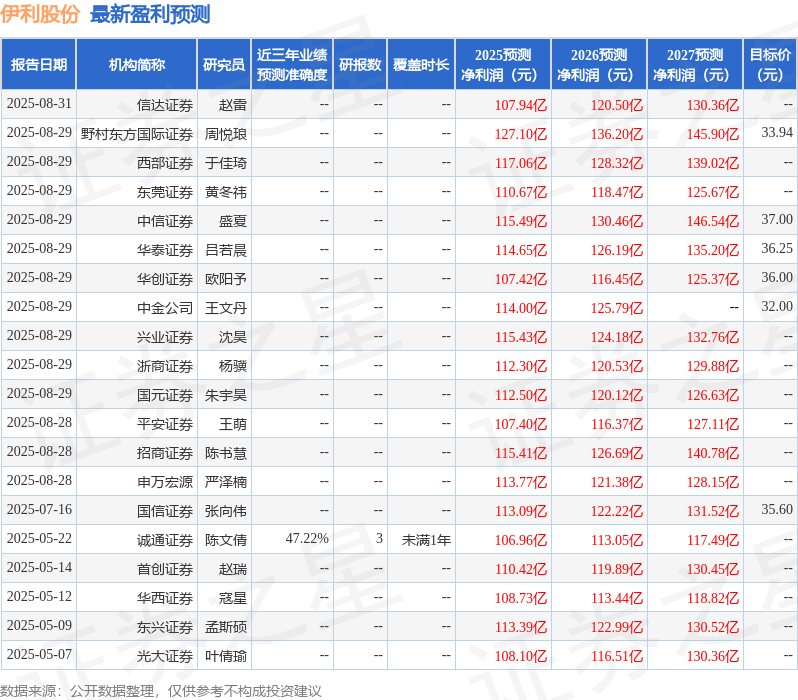This screenshot has width=798, height=700.
Task: Click the 140.78亿 2027 forecast value
Action: tap(713, 454)
